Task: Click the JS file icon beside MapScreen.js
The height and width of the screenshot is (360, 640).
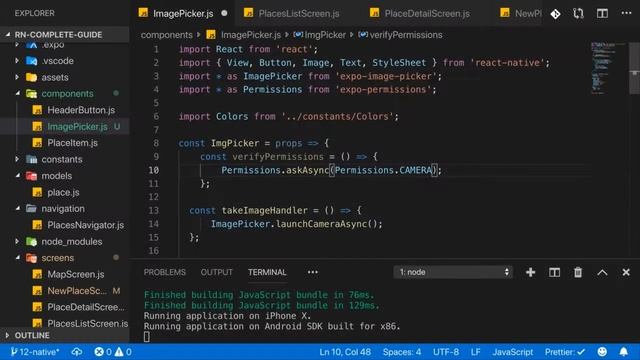Action: pyautogui.click(x=37, y=274)
